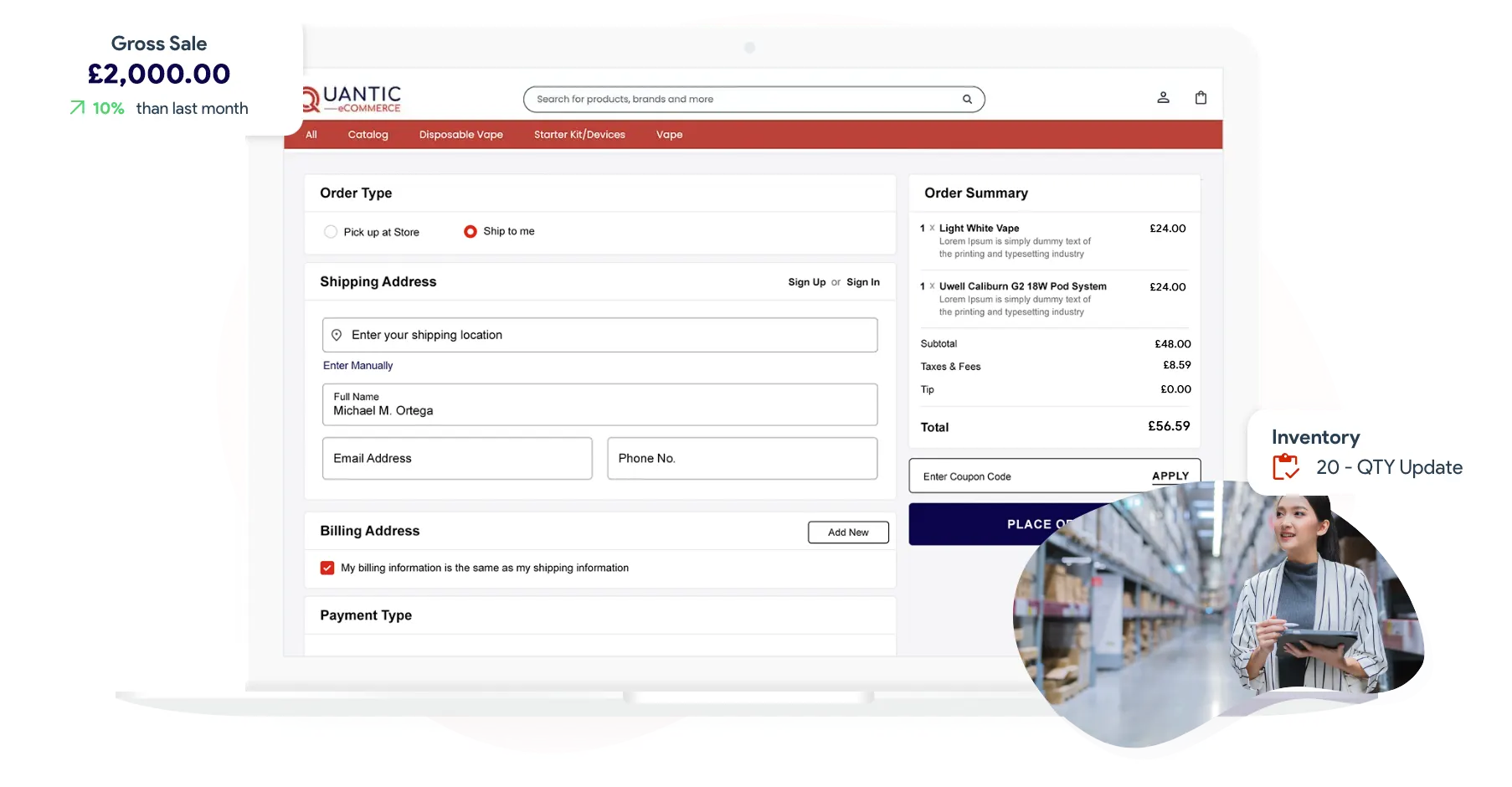This screenshot has height=787, width=1512.
Task: Click the product search box
Action: (745, 100)
